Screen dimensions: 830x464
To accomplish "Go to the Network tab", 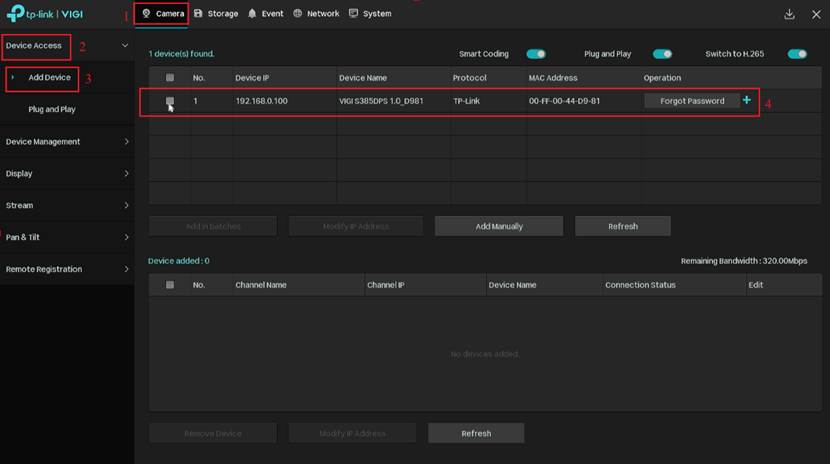I will [316, 14].
